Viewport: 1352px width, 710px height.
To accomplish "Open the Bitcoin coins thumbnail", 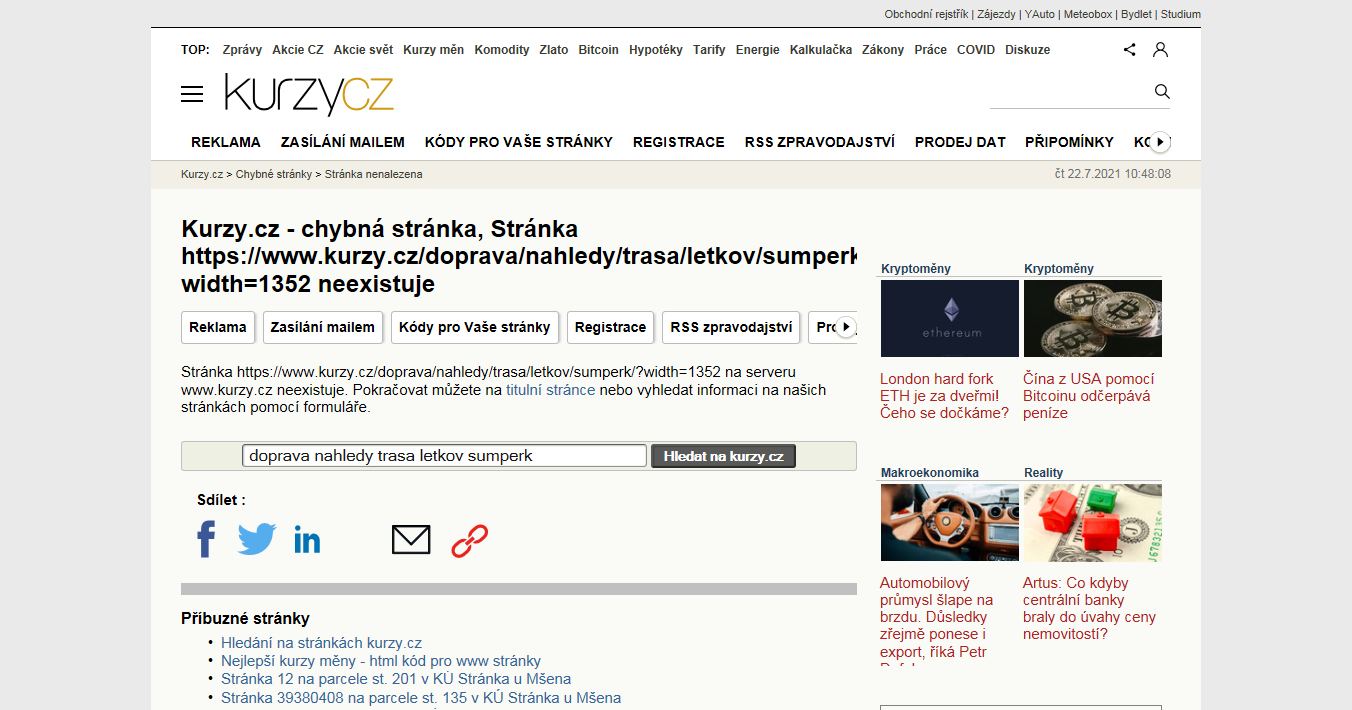I will pos(1093,318).
